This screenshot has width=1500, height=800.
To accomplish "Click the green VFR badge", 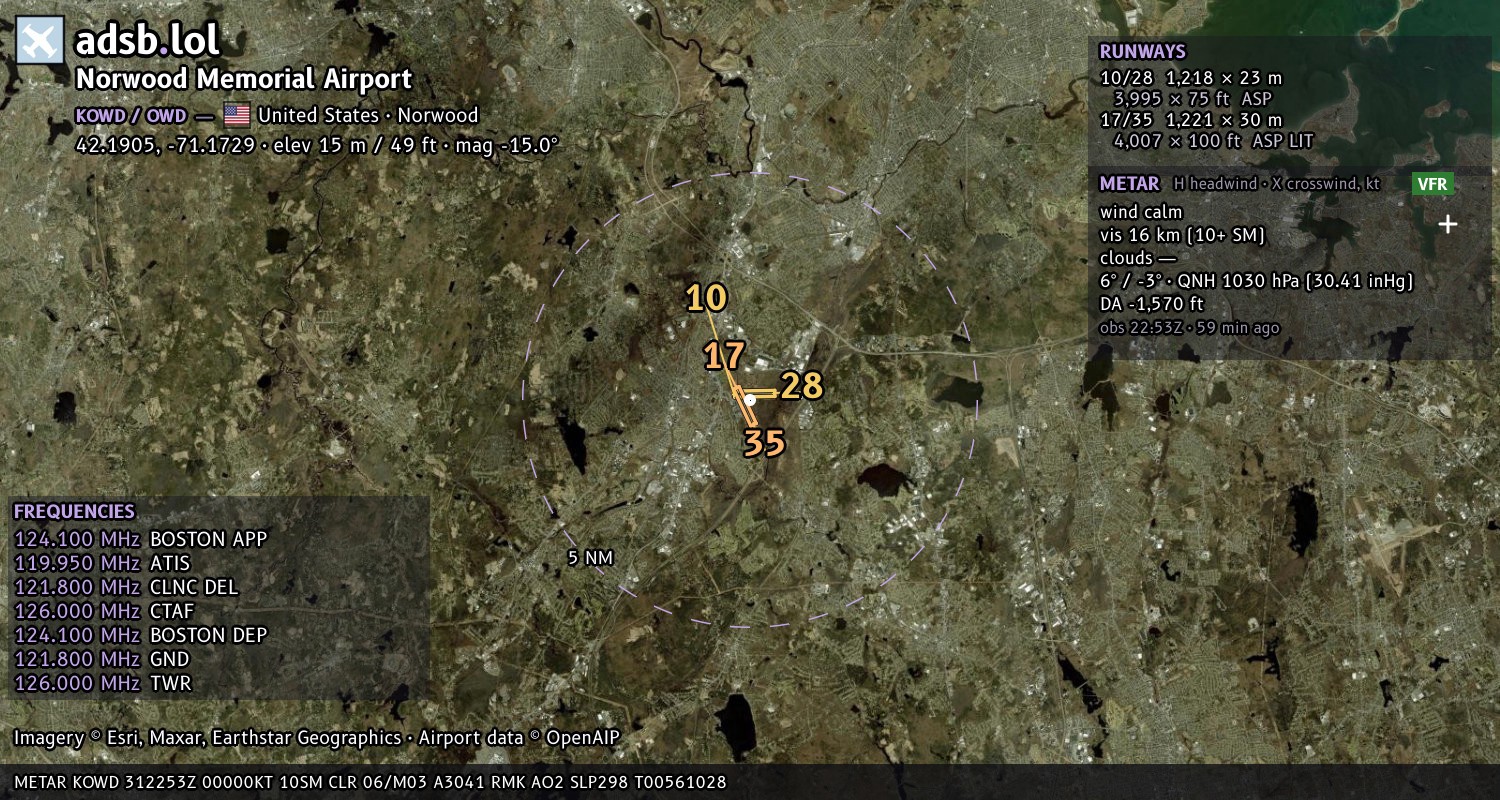I will 1432,184.
